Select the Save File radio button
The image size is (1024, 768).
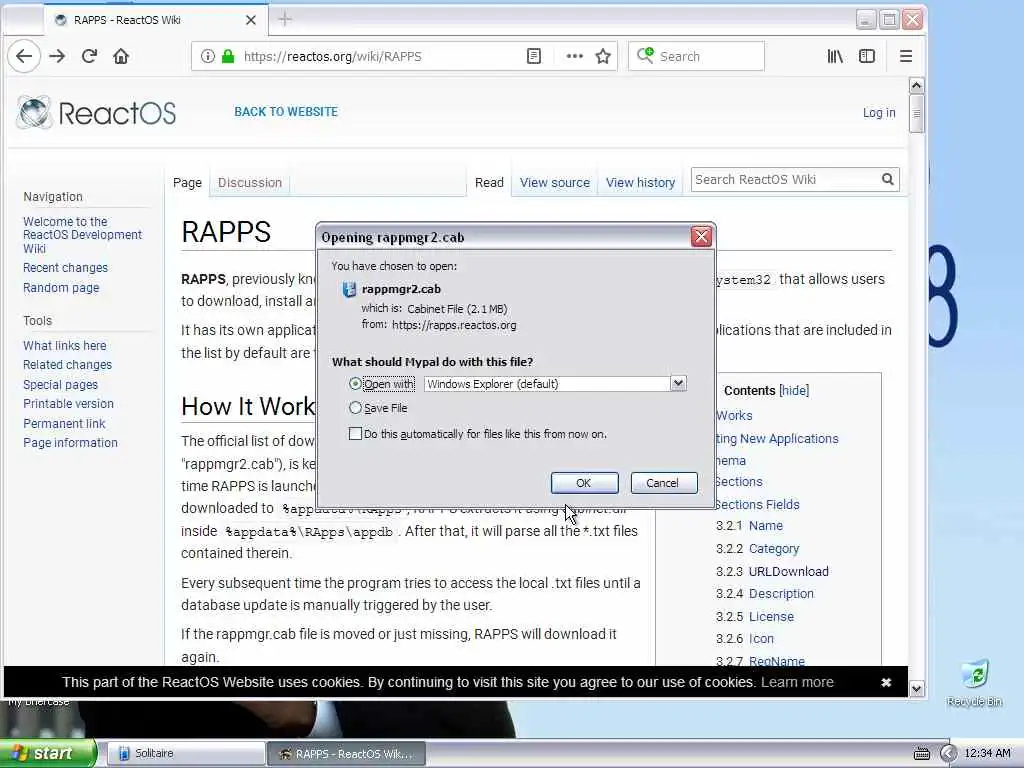tap(355, 408)
